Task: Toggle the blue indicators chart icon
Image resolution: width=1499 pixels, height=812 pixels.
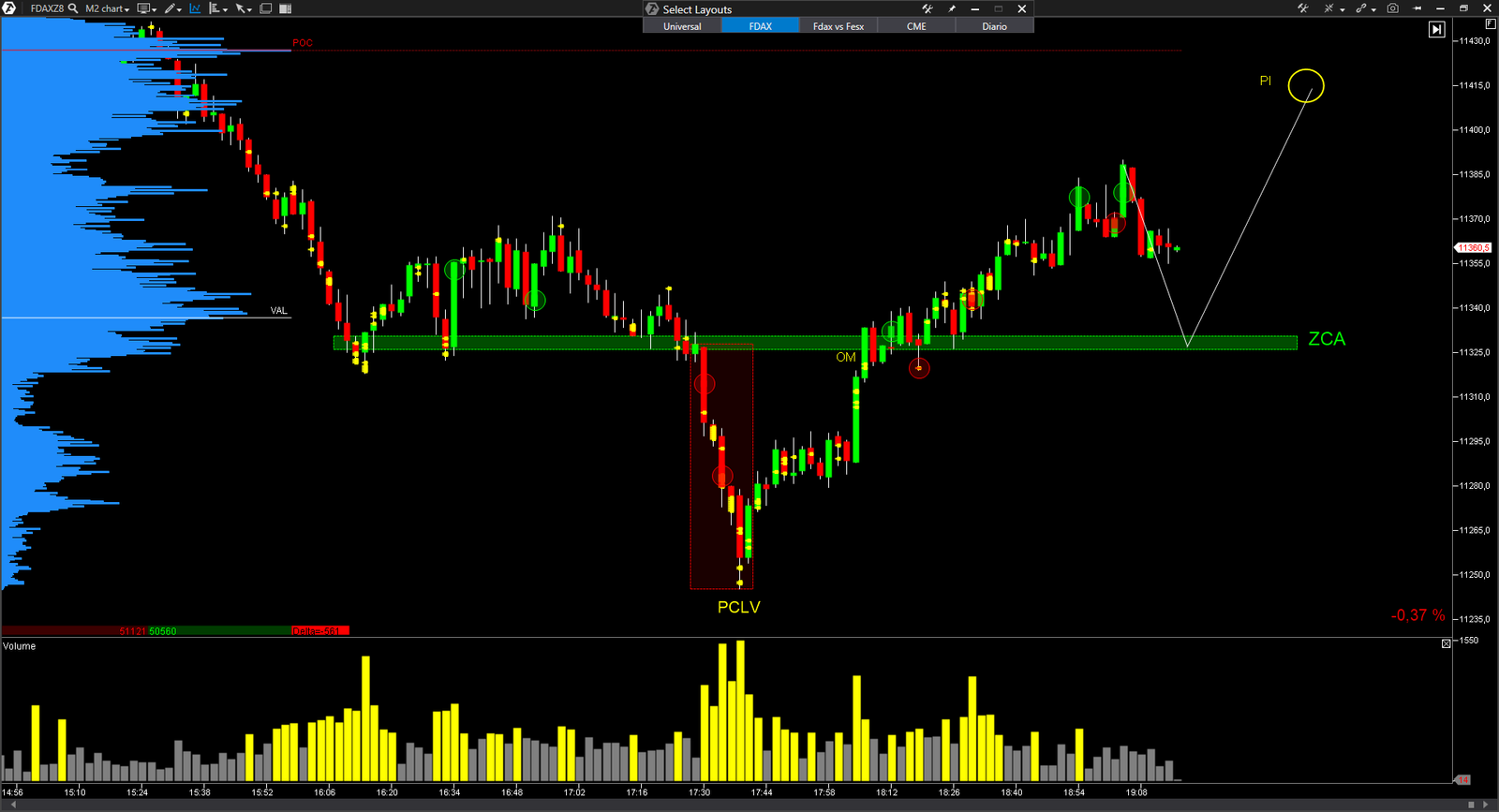Action: [x=195, y=8]
